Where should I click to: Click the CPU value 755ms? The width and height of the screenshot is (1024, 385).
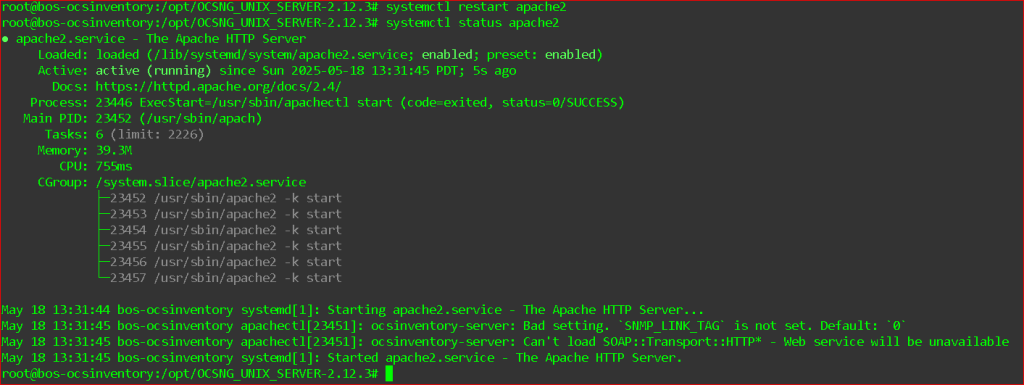coord(114,166)
